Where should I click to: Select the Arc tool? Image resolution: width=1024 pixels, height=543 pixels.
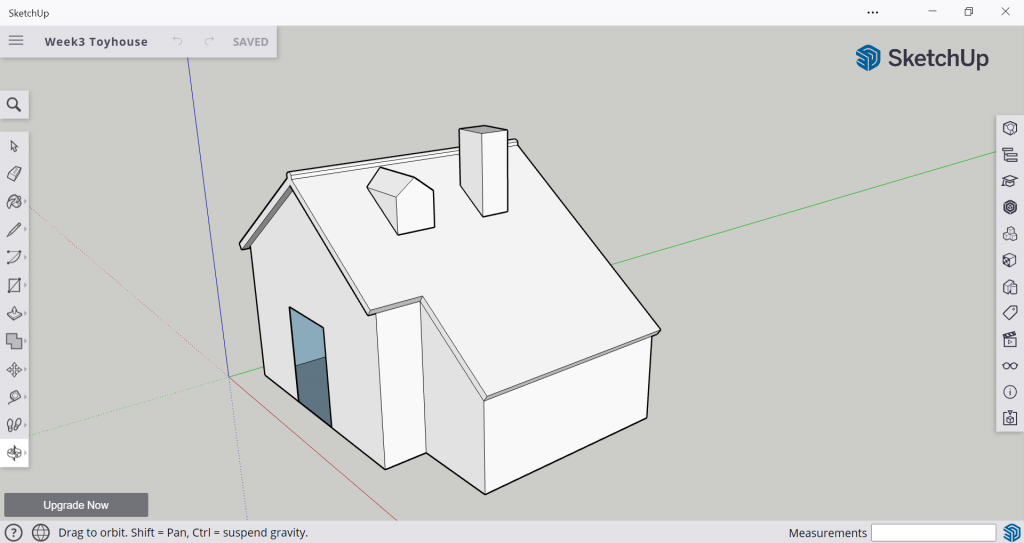tap(14, 257)
